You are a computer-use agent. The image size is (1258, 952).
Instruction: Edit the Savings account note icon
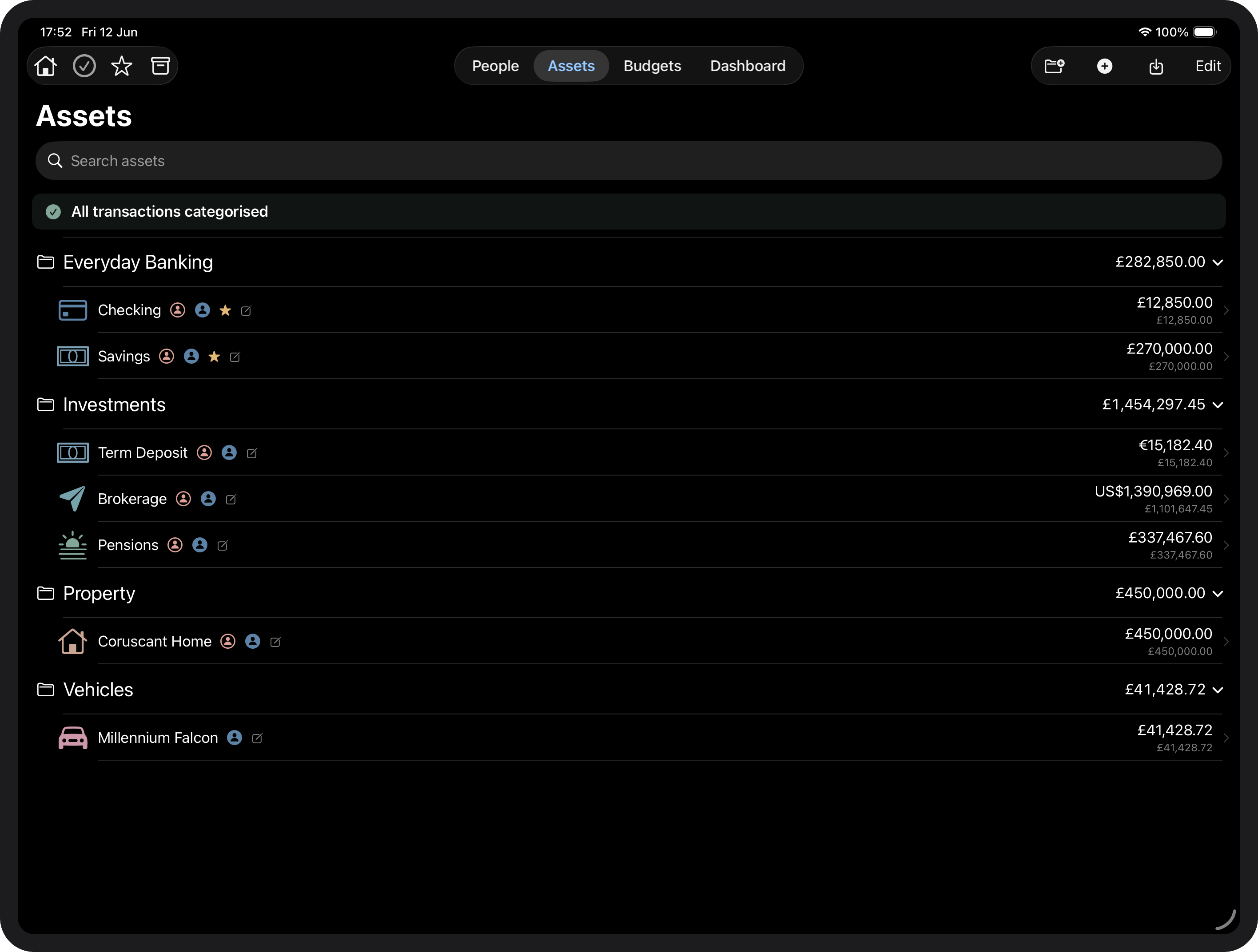point(235,357)
